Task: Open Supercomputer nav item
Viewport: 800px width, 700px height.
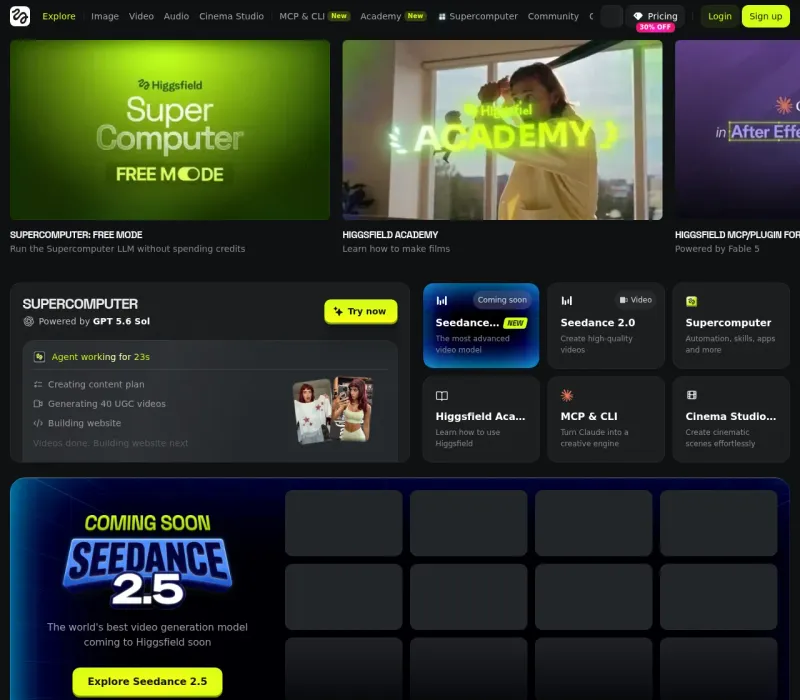Action: 478,16
